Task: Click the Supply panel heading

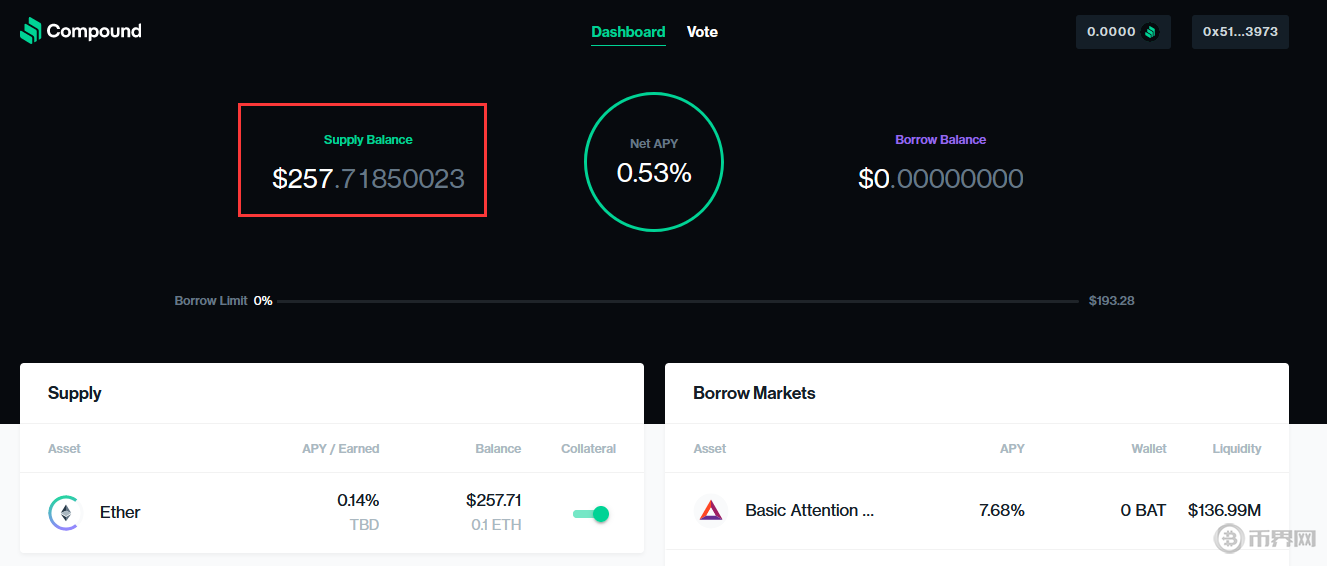Action: [75, 393]
